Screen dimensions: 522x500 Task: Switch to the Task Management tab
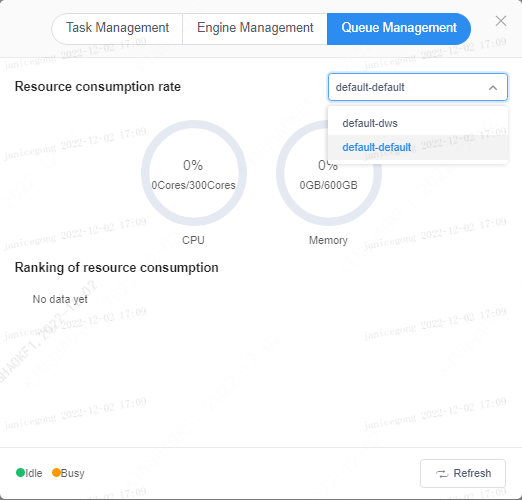pyautogui.click(x=117, y=29)
